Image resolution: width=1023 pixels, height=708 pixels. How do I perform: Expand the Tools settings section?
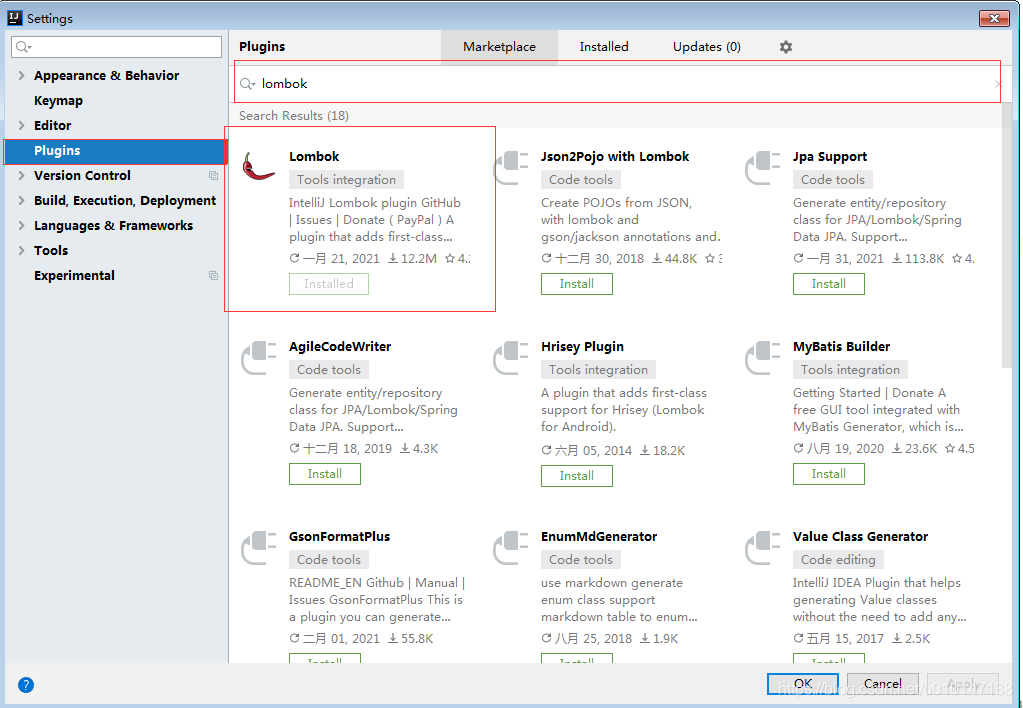[22, 251]
